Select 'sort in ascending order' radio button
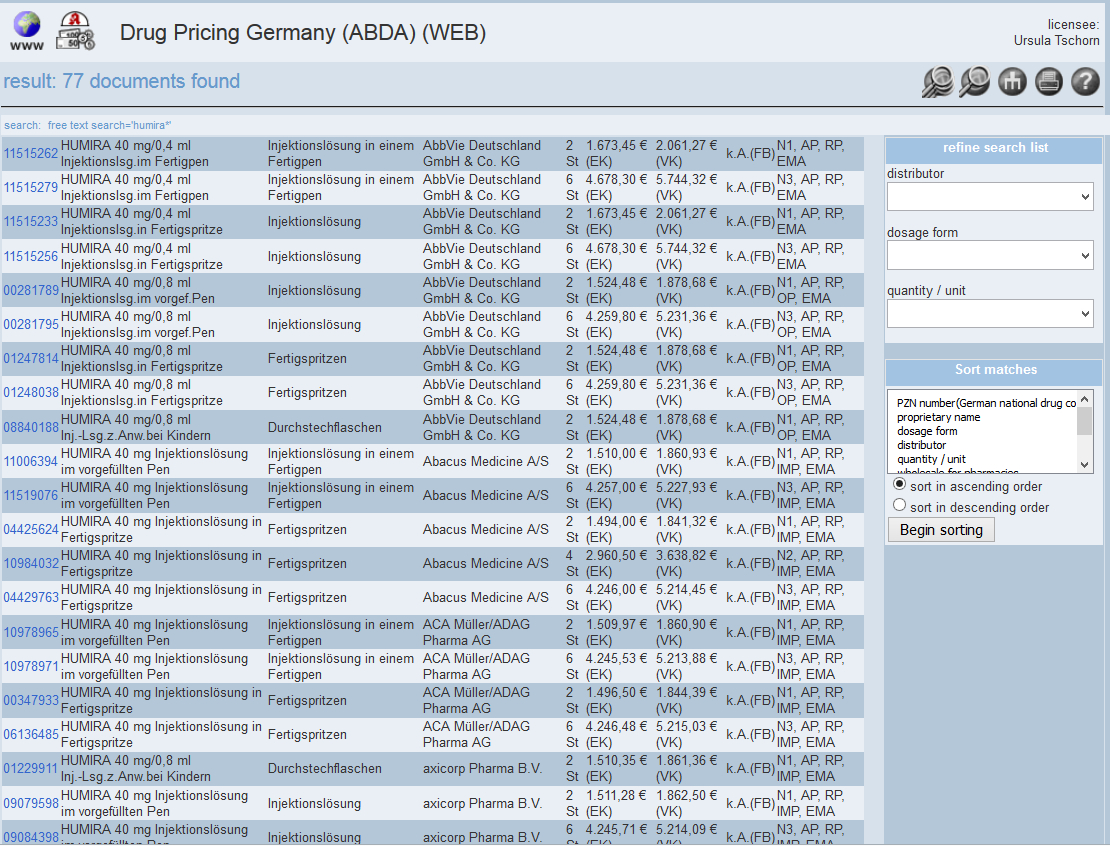This screenshot has height=846, width=1110. point(899,484)
